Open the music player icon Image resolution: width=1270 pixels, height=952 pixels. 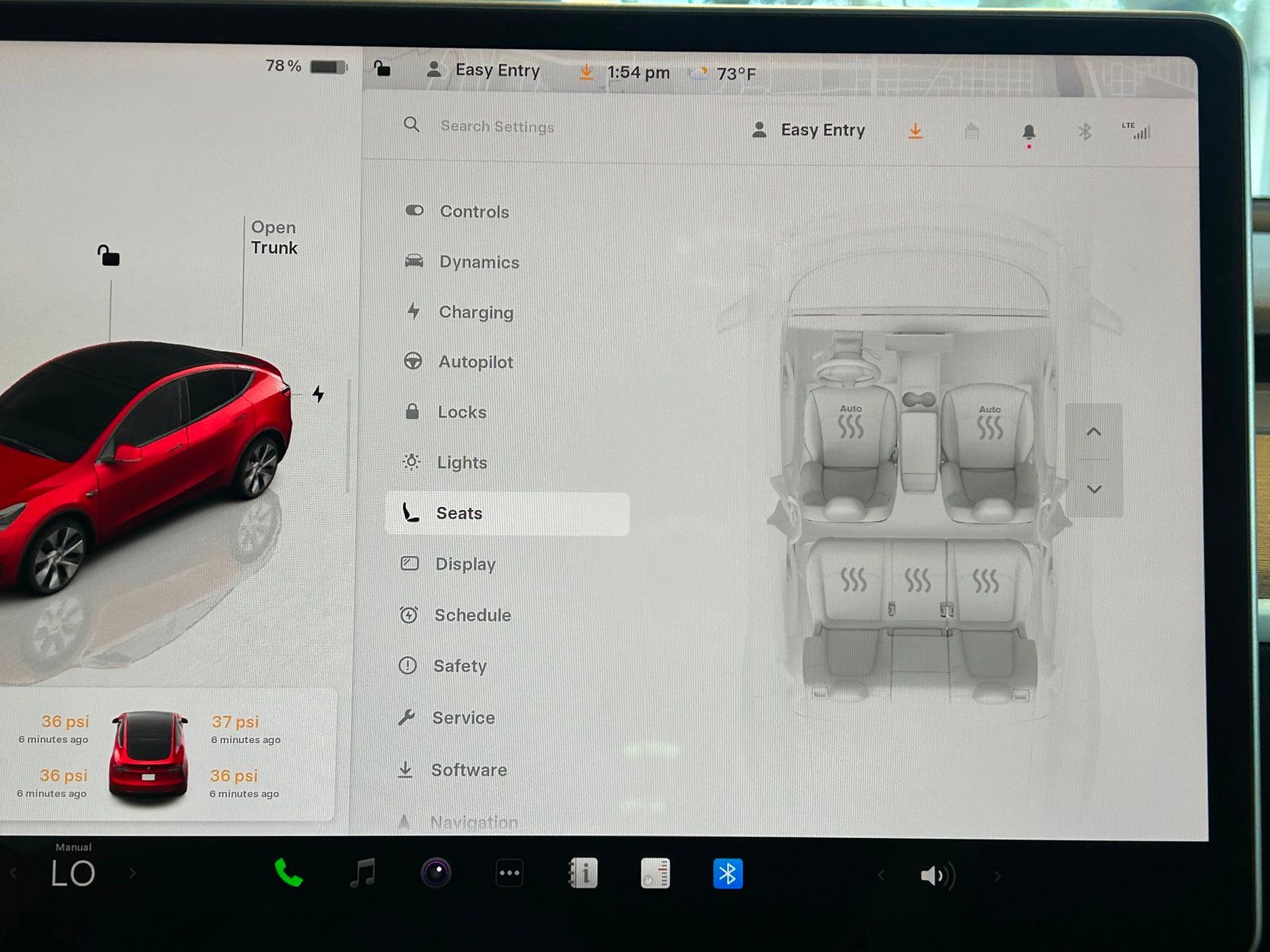363,873
